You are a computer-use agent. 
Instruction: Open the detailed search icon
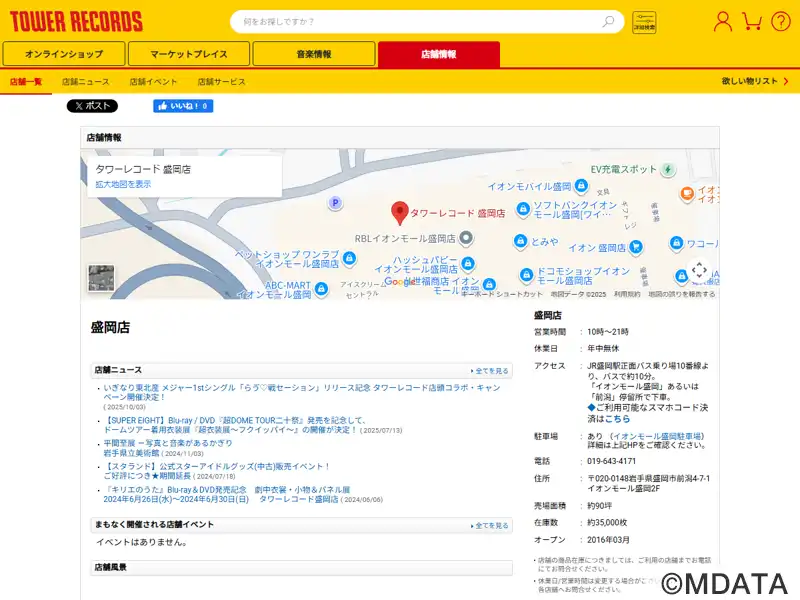pyautogui.click(x=644, y=22)
